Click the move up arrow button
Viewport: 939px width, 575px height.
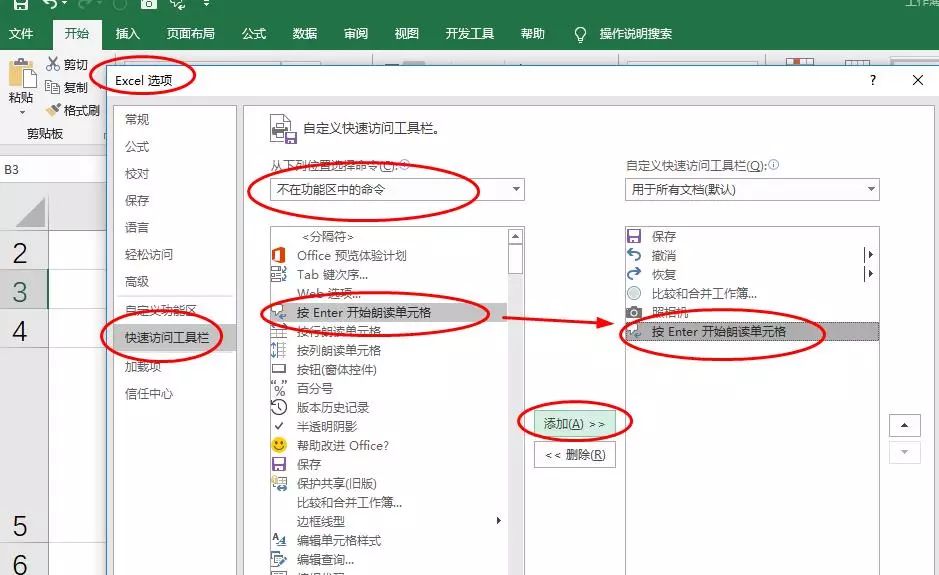[x=904, y=425]
